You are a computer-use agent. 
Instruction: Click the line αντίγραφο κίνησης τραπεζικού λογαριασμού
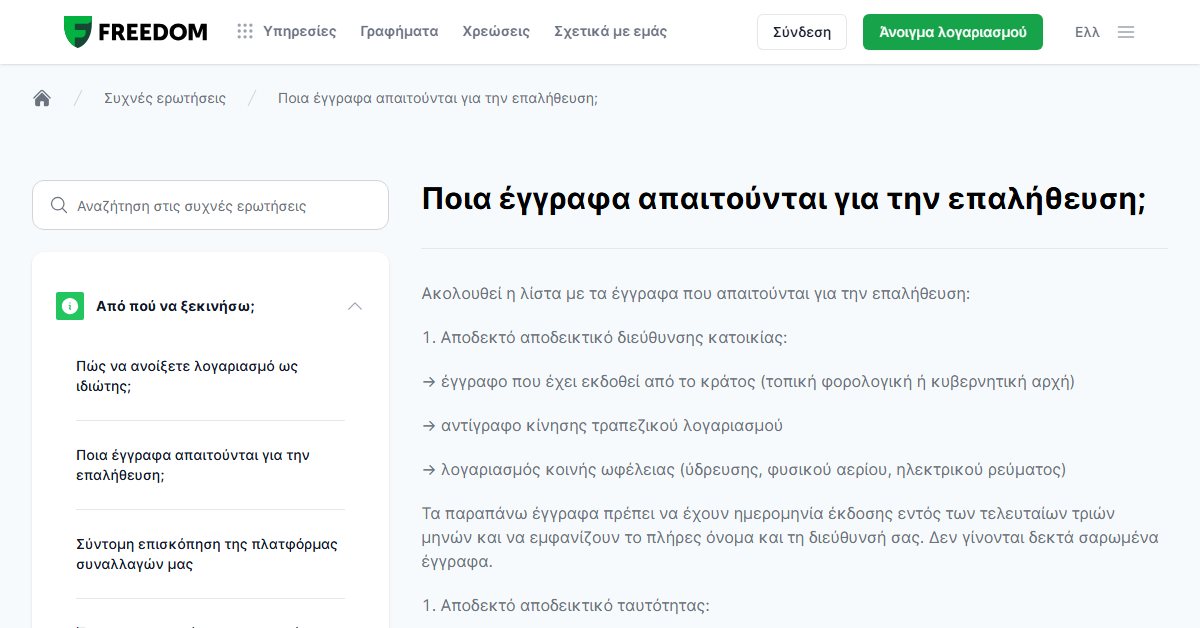click(x=602, y=426)
